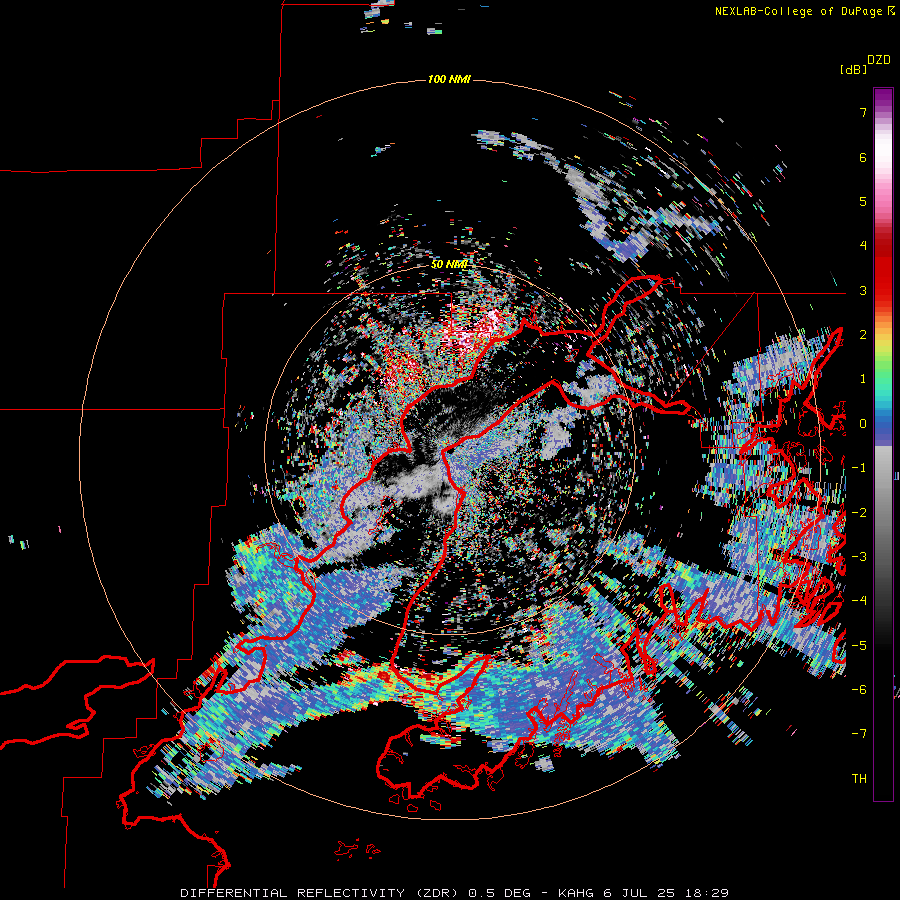The image size is (900, 900).
Task: Click the 5 value on the color scale
Action: coord(863,201)
